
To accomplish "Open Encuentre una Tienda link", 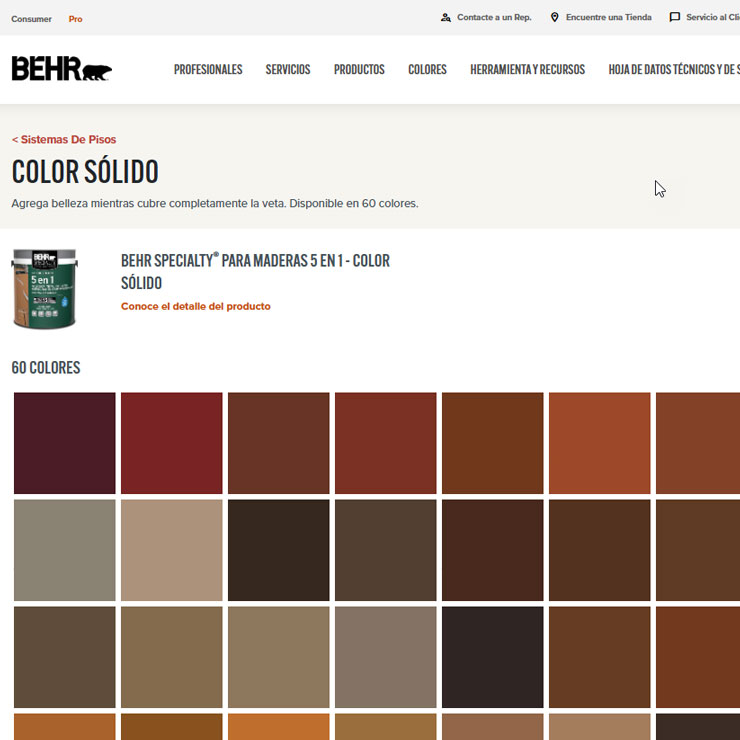I will pos(609,17).
